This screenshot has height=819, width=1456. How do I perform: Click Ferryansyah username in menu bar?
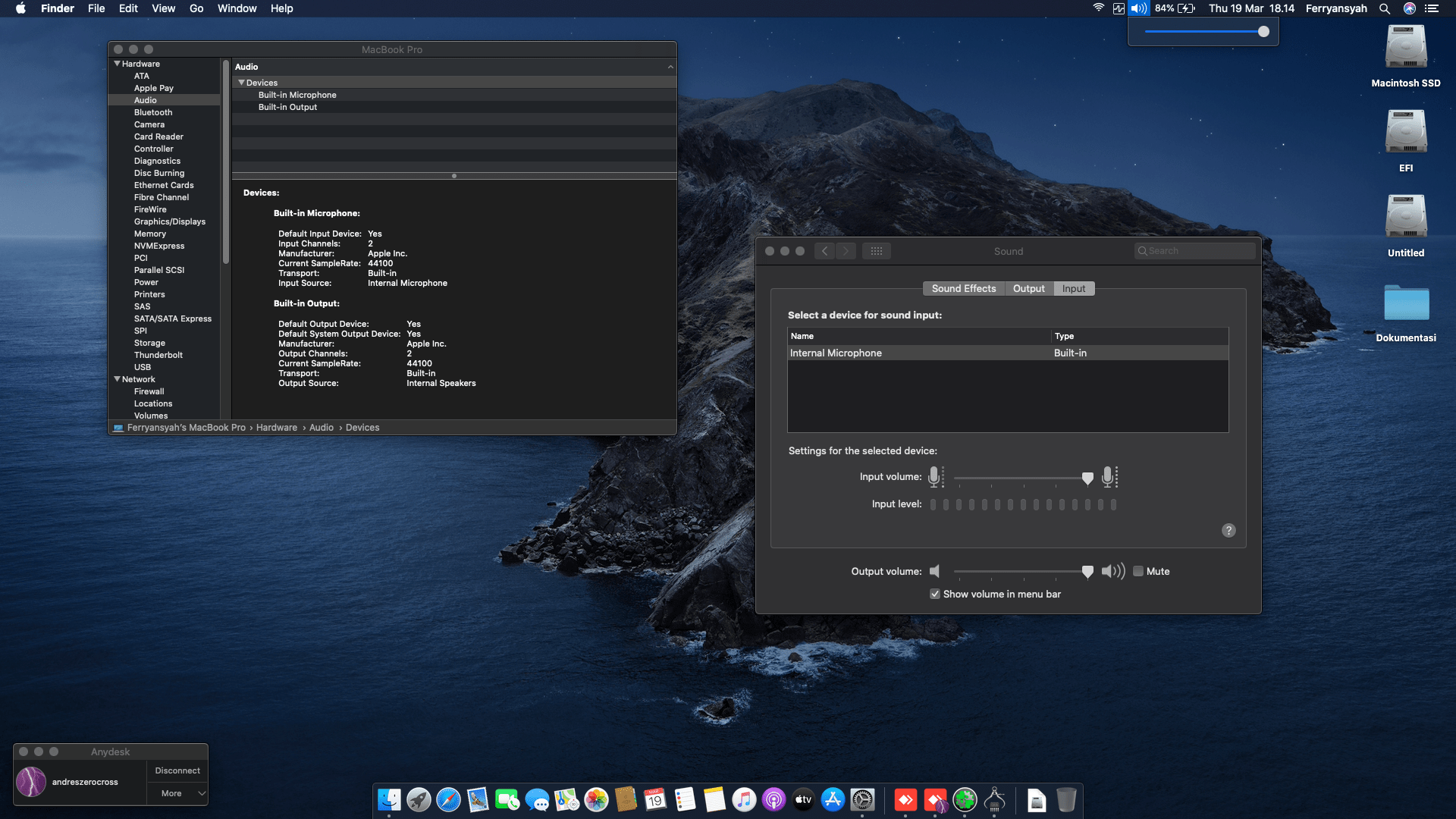(1336, 8)
